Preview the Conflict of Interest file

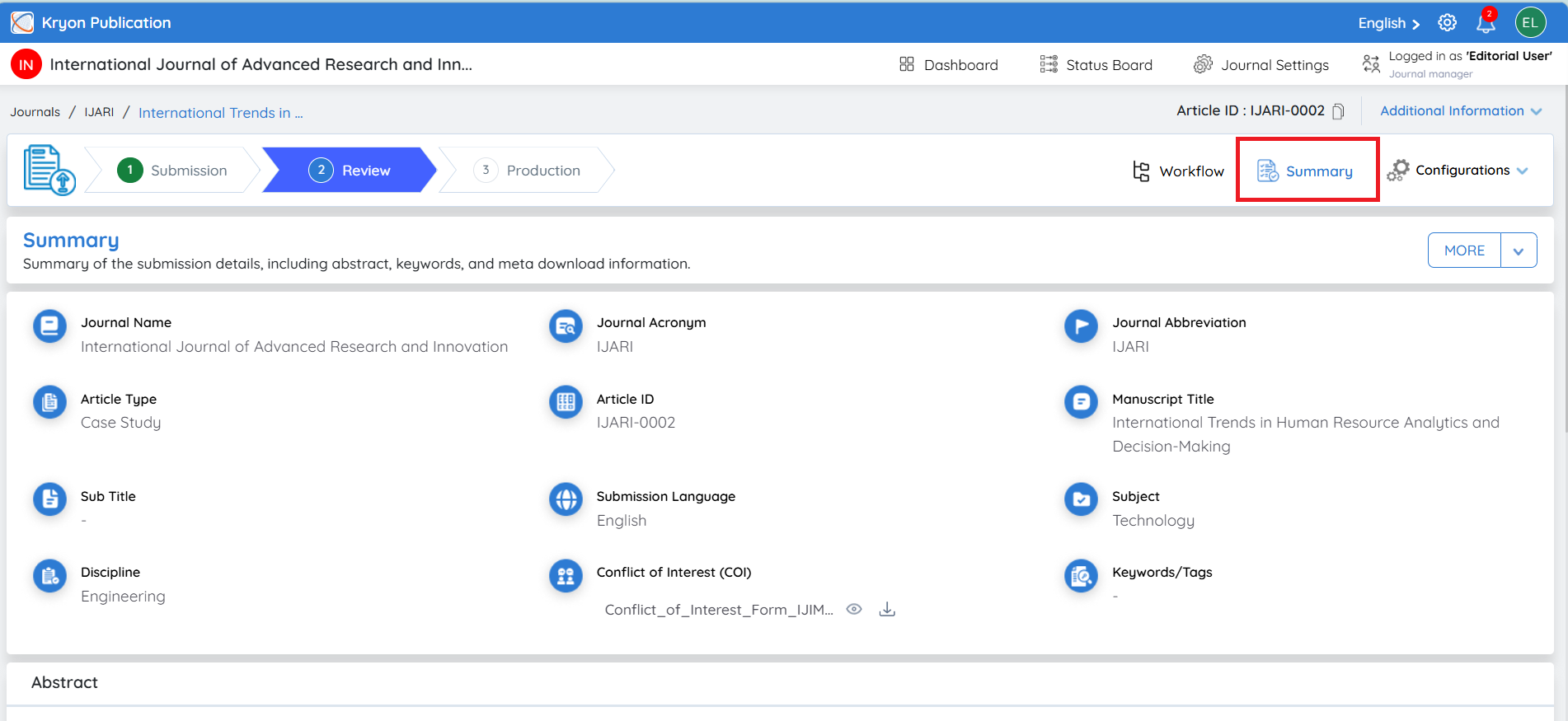tap(854, 609)
